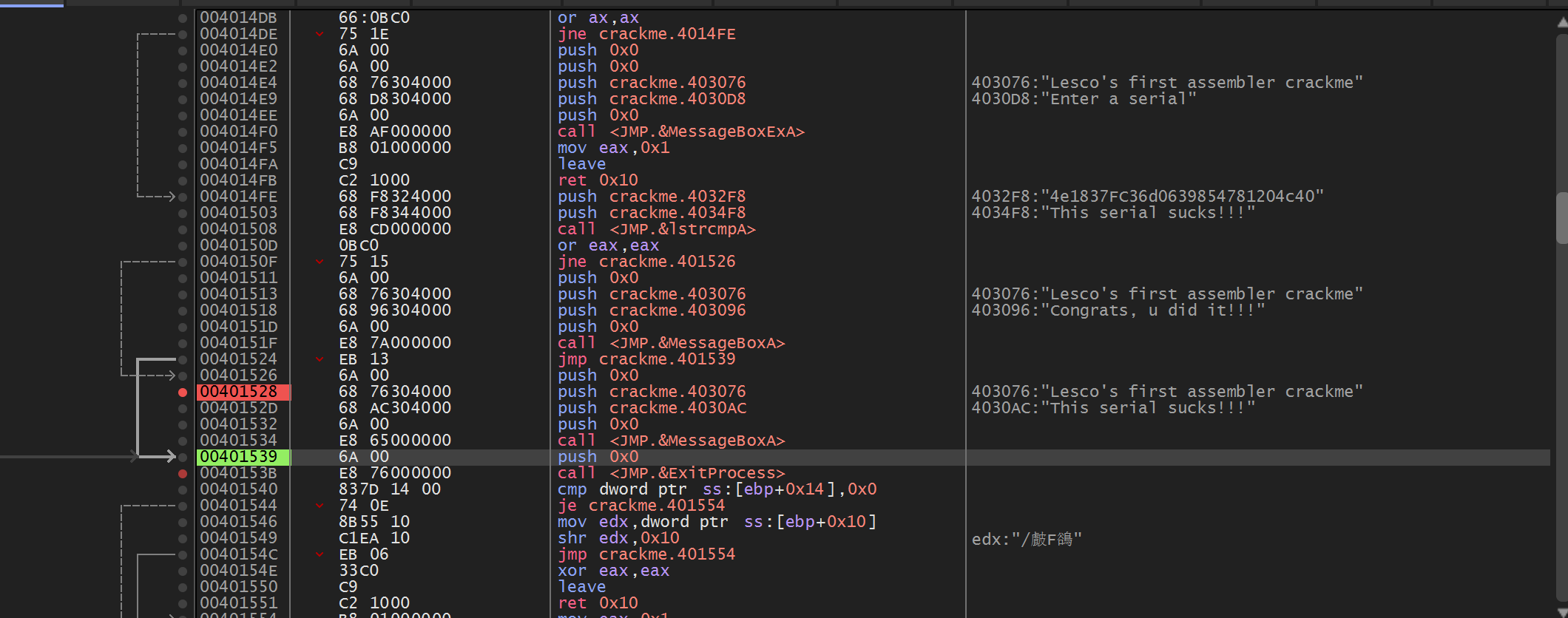Image resolution: width=1568 pixels, height=618 pixels.
Task: Select the call to lstrcmpA instruction
Action: (x=656, y=229)
